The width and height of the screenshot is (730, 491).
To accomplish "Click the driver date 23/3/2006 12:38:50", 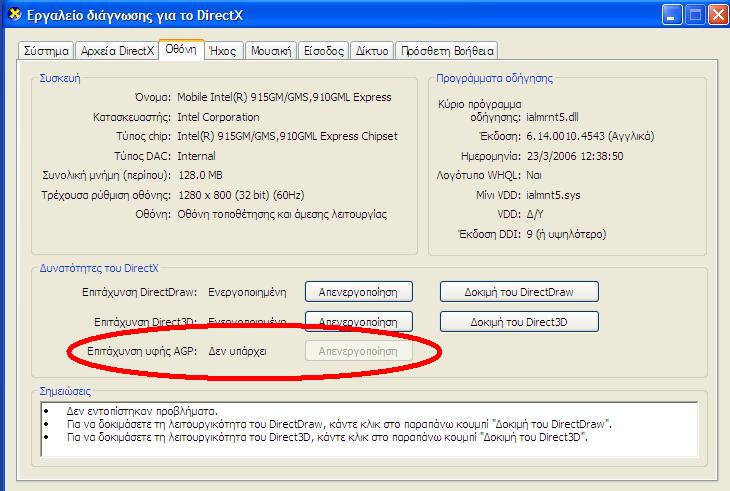I will pos(575,156).
